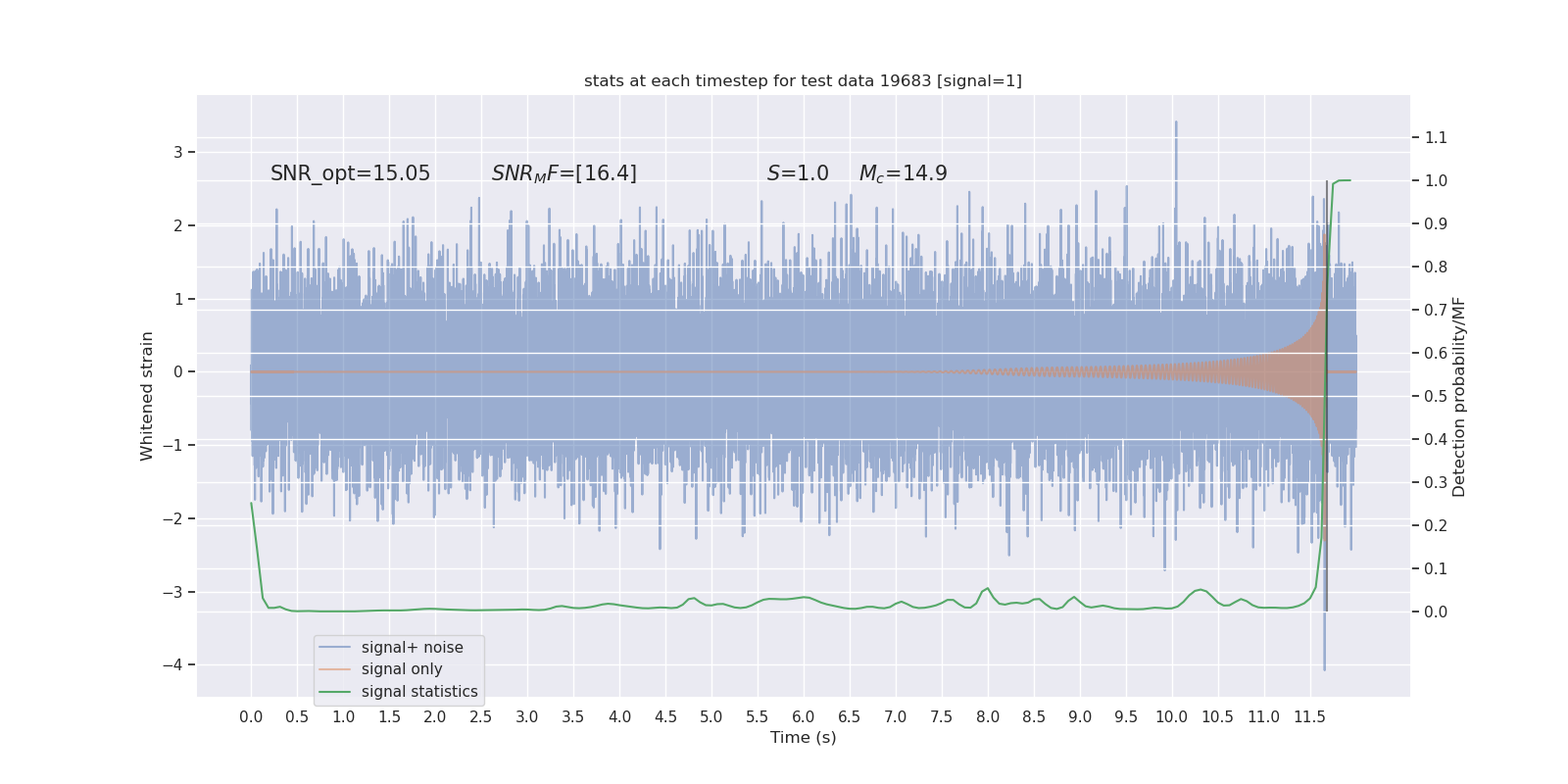1568x784 pixels.
Task: Click the plot title text
Action: click(x=803, y=80)
